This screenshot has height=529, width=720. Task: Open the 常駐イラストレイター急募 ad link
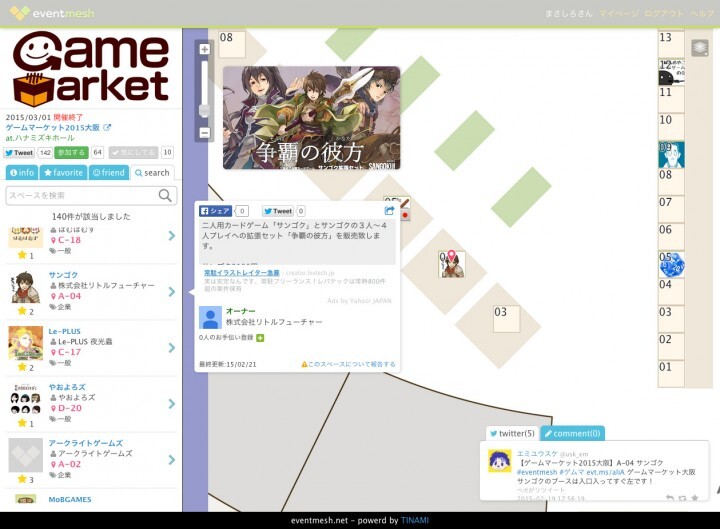pos(242,273)
